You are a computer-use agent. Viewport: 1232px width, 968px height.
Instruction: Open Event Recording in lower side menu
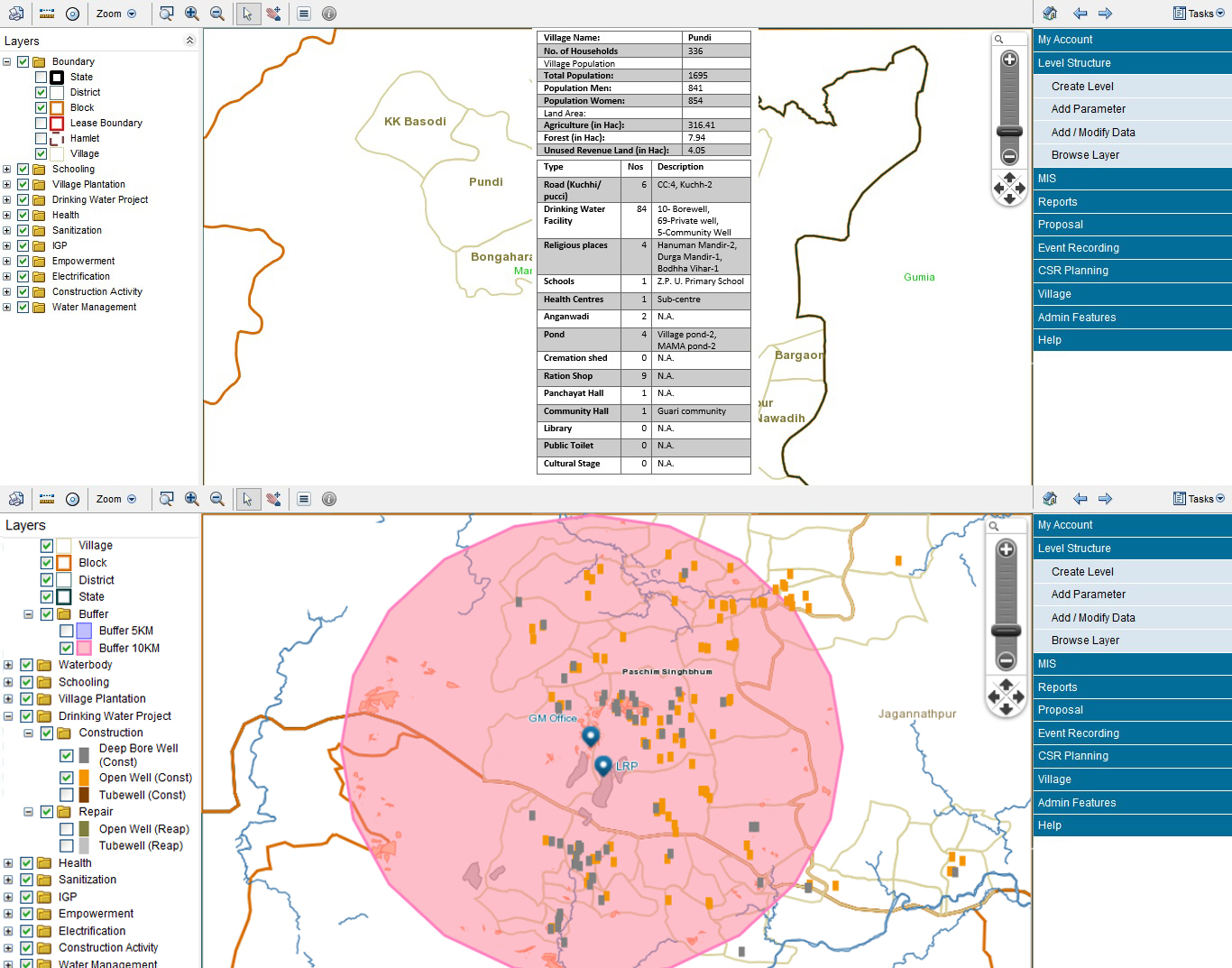(x=1133, y=733)
